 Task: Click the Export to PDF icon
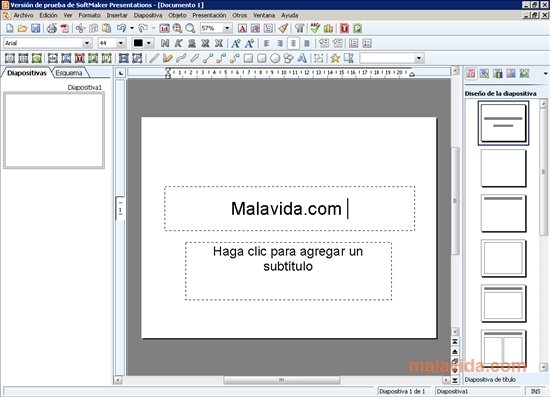(65, 28)
